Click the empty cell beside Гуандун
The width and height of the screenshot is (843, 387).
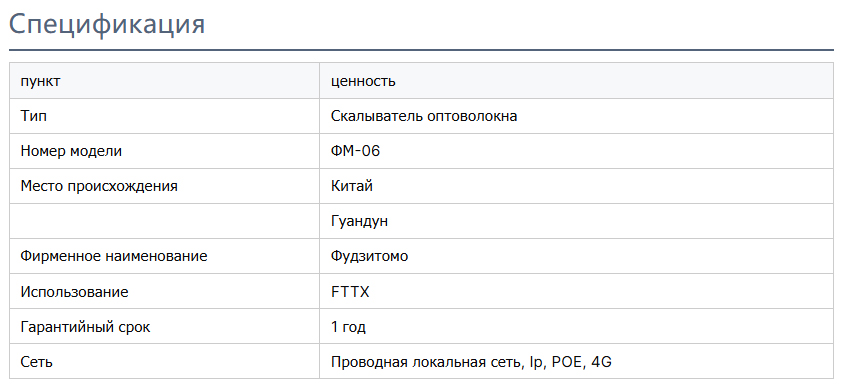pos(165,221)
